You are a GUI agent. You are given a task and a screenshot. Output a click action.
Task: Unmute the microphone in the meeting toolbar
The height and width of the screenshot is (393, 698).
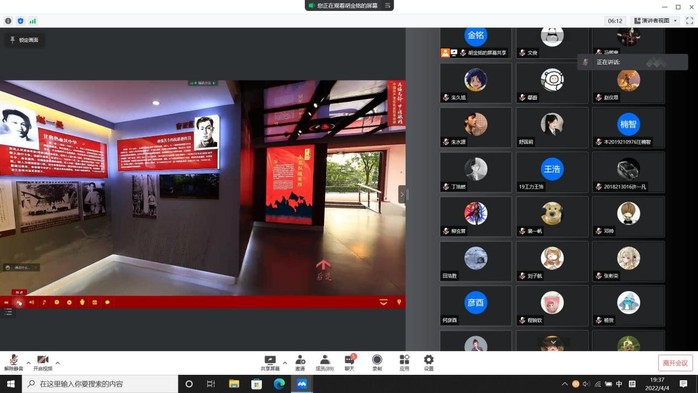pos(13,362)
